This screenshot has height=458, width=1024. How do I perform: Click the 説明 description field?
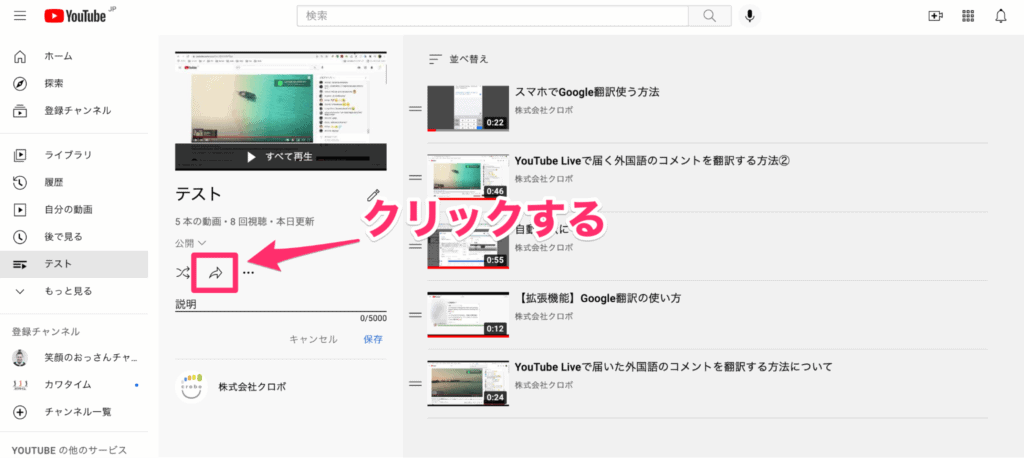tap(281, 304)
